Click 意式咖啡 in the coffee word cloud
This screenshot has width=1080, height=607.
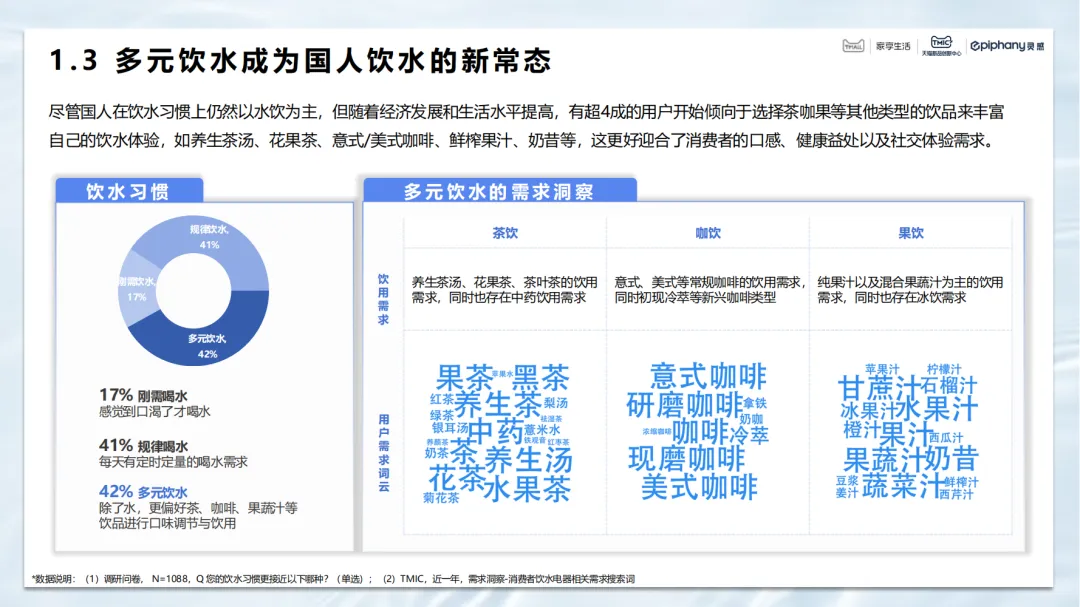708,377
